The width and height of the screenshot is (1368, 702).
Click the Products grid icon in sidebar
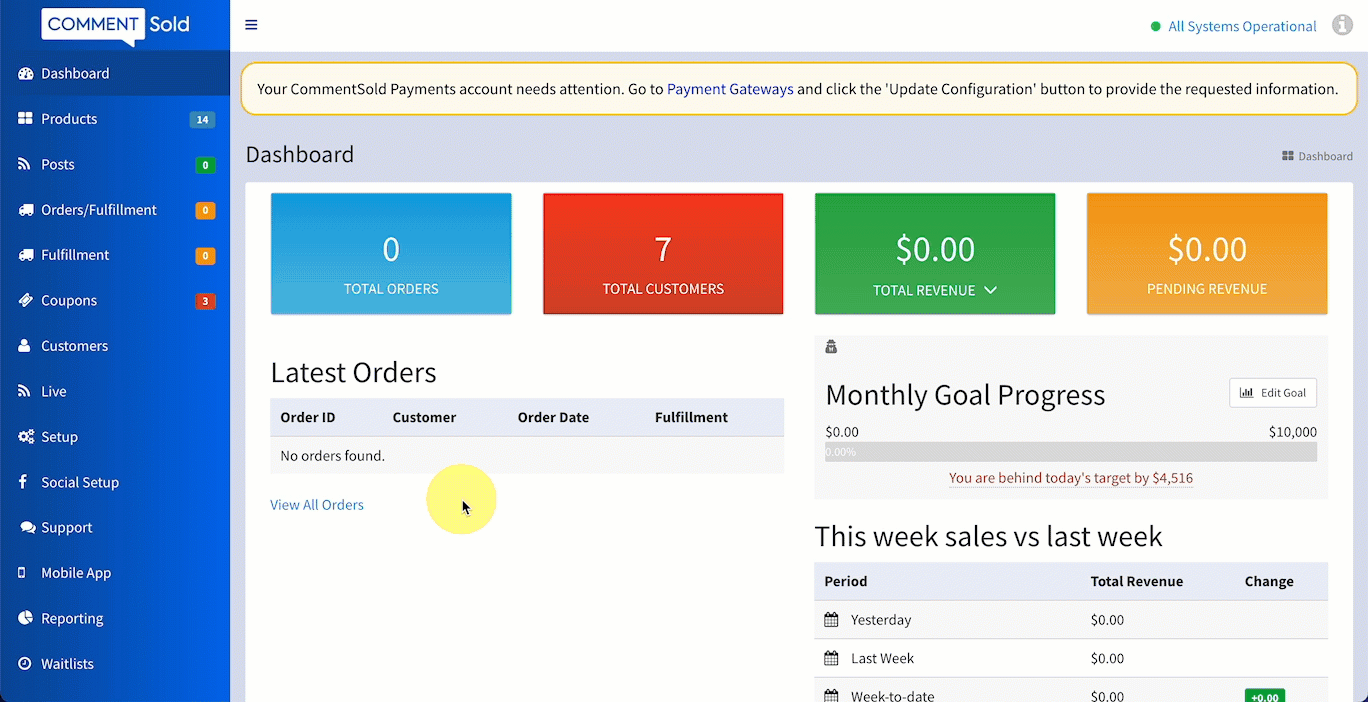[25, 119]
